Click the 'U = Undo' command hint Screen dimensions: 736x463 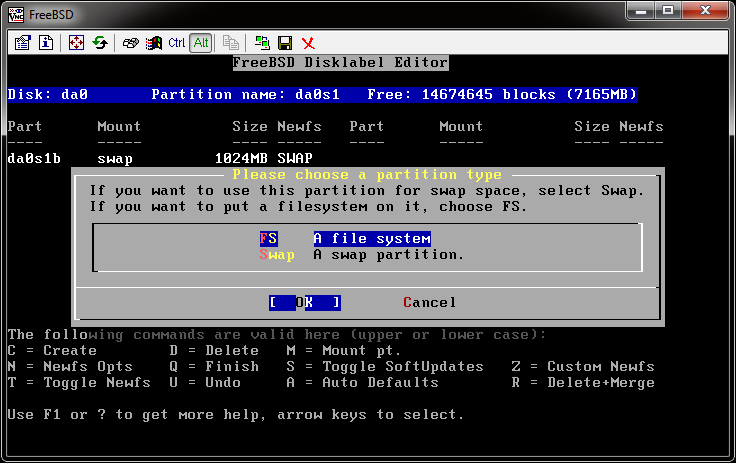(205, 382)
